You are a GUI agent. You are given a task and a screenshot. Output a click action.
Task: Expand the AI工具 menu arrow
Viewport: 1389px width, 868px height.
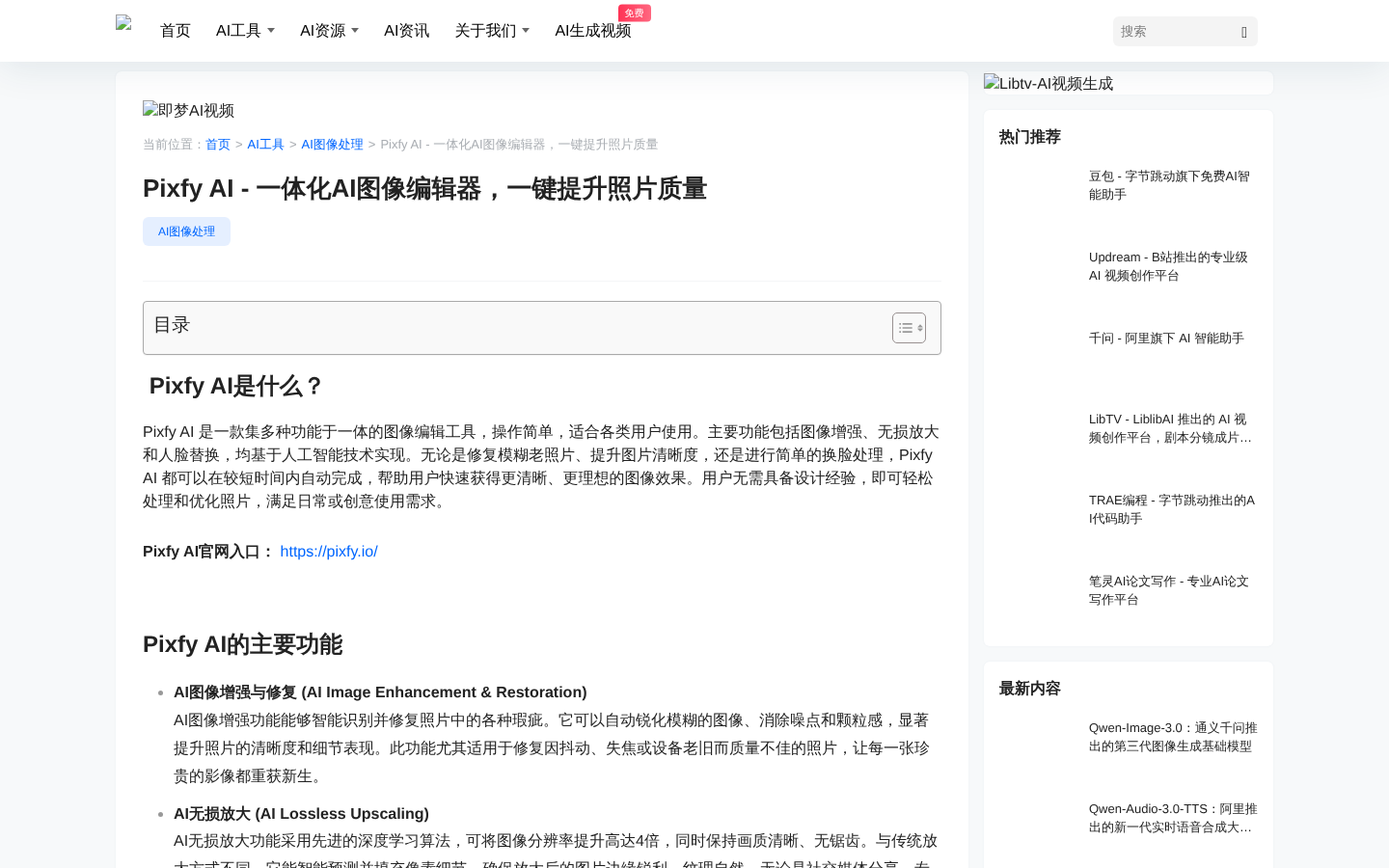[x=271, y=31]
